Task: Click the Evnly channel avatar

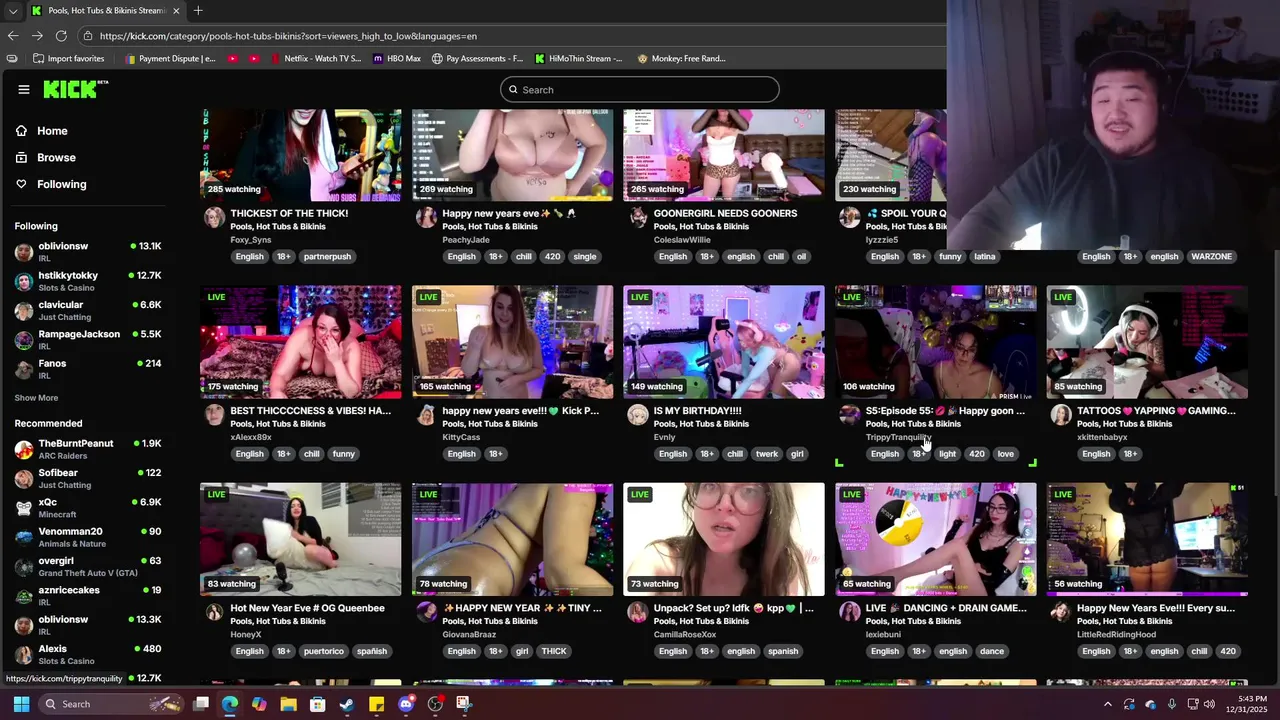Action: [x=638, y=415]
